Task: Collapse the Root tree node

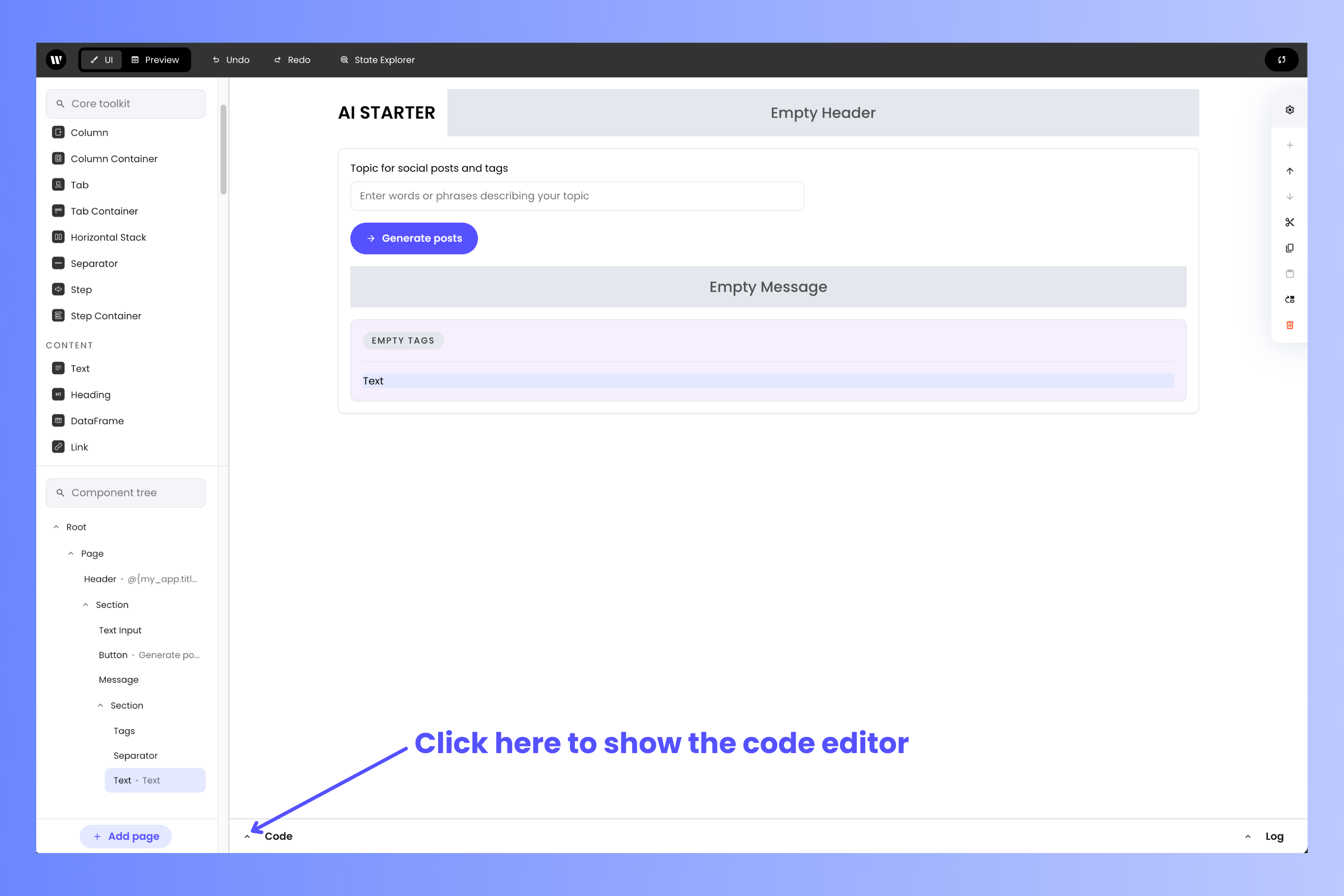Action: [56, 527]
